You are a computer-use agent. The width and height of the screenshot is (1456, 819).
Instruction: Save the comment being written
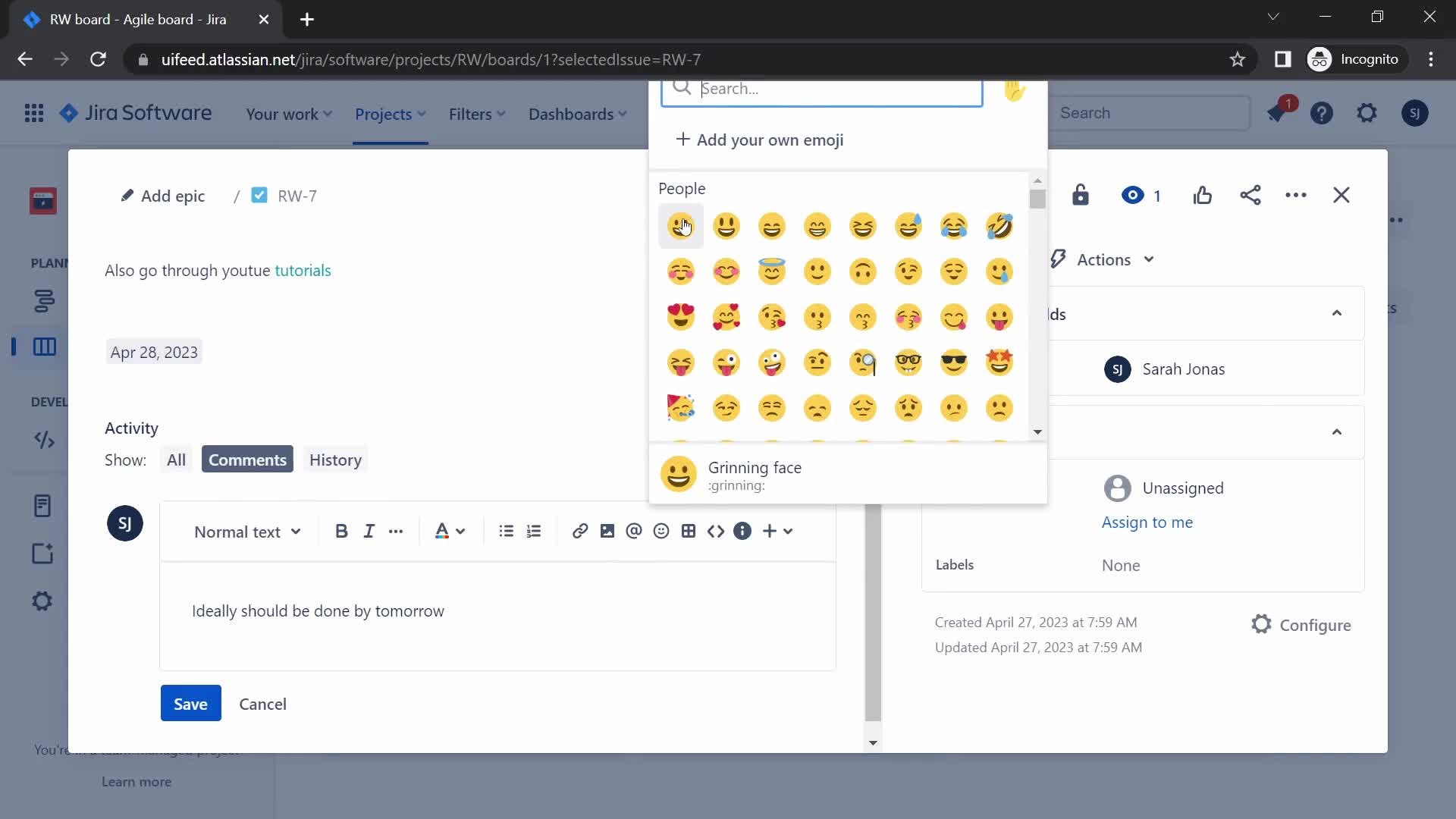(190, 703)
